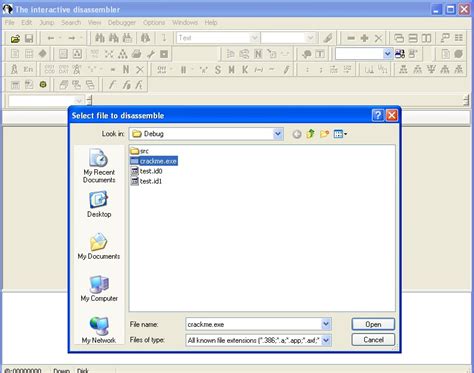Open the Help menu
The height and width of the screenshot is (373, 474).
pos(211,23)
